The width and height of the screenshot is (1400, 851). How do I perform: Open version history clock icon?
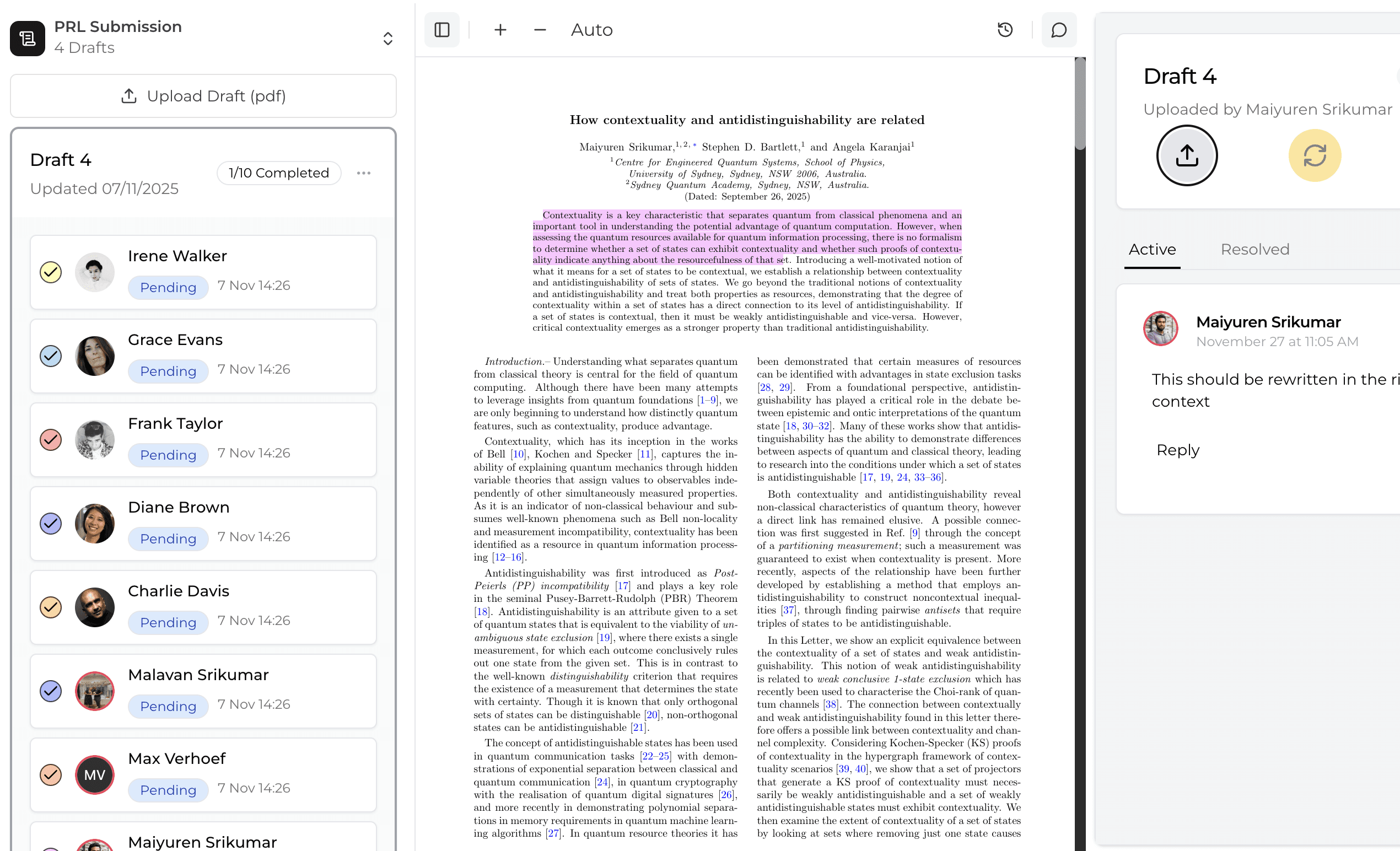[1005, 30]
